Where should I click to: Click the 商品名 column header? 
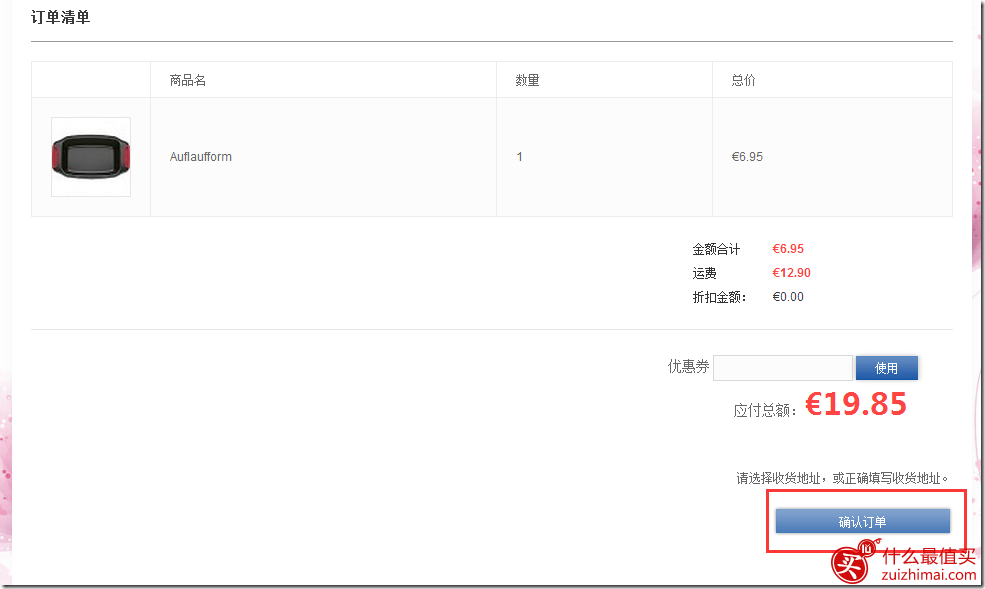coord(187,80)
